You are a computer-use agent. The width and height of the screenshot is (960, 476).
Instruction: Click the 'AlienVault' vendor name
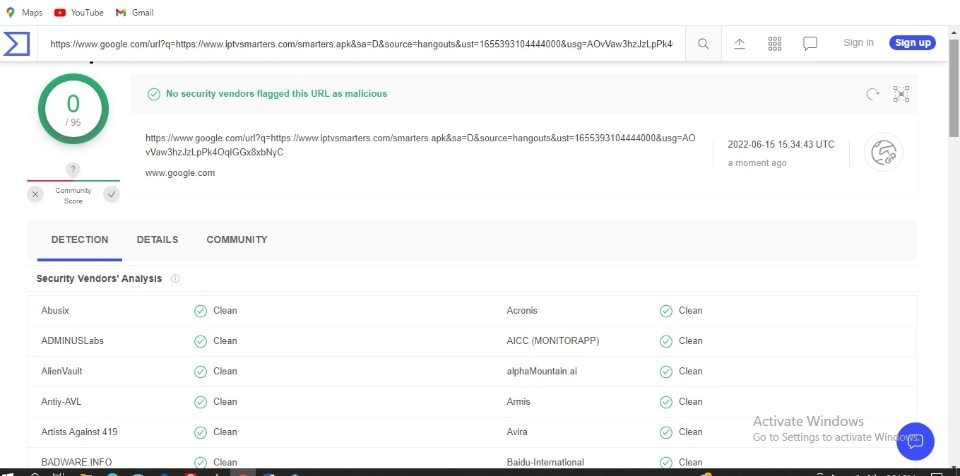[61, 371]
